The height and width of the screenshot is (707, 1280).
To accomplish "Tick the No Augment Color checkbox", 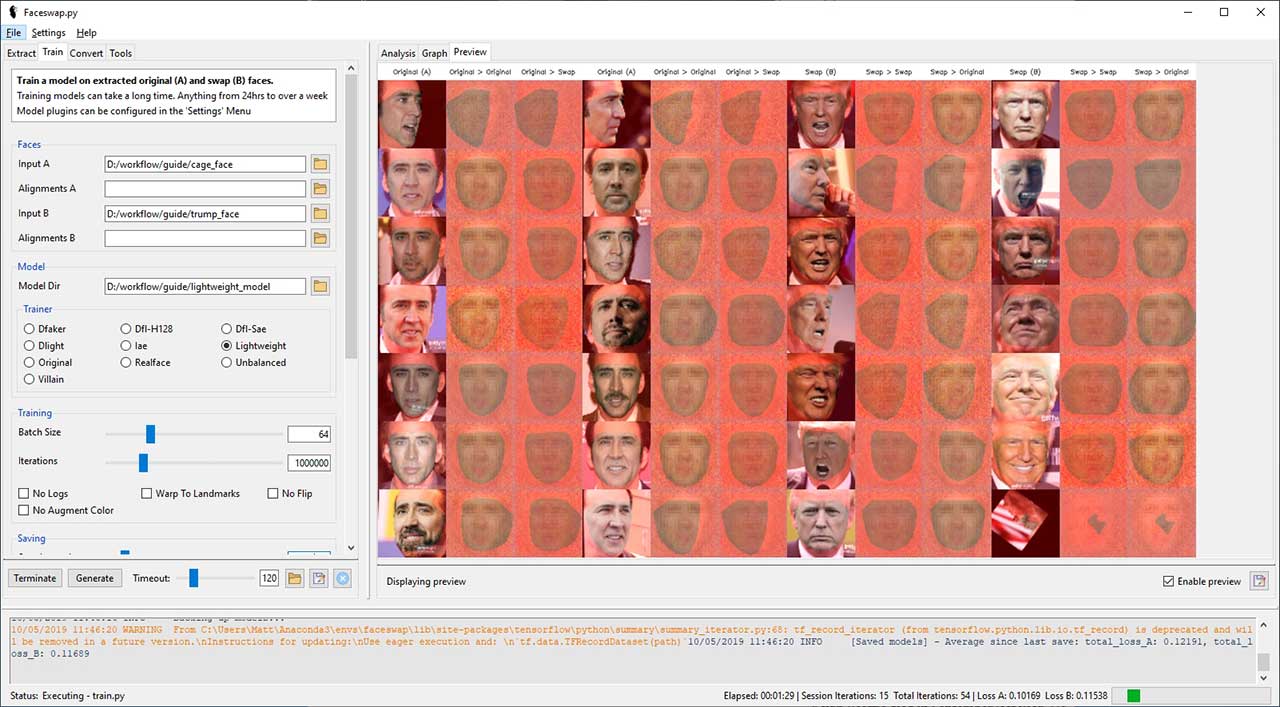I will pos(24,511).
